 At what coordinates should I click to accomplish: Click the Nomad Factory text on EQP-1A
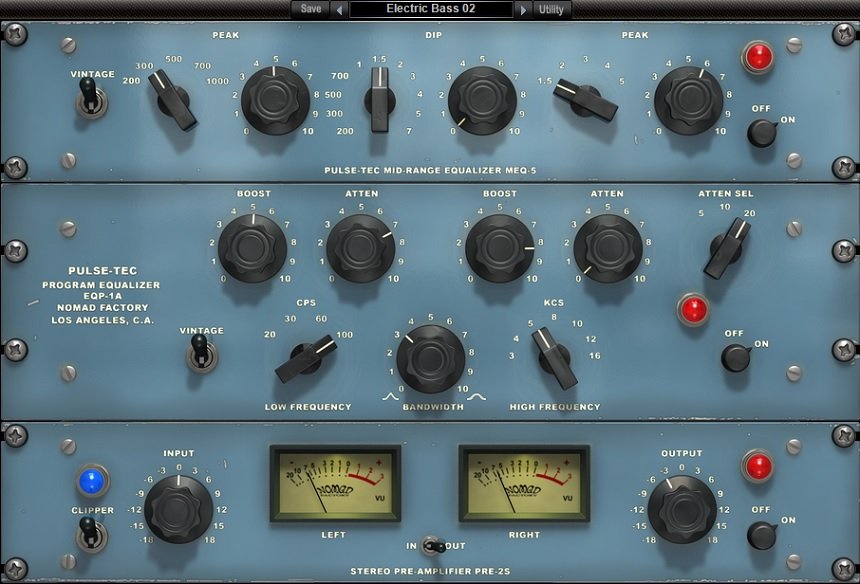coord(103,308)
